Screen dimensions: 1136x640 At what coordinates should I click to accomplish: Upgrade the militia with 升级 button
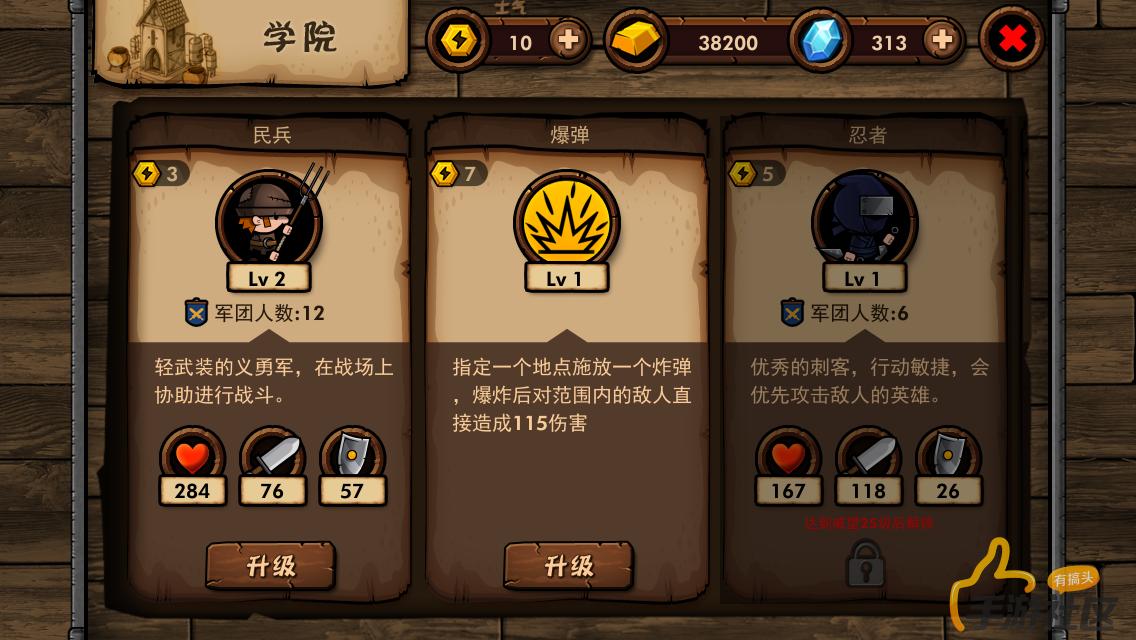tap(270, 565)
